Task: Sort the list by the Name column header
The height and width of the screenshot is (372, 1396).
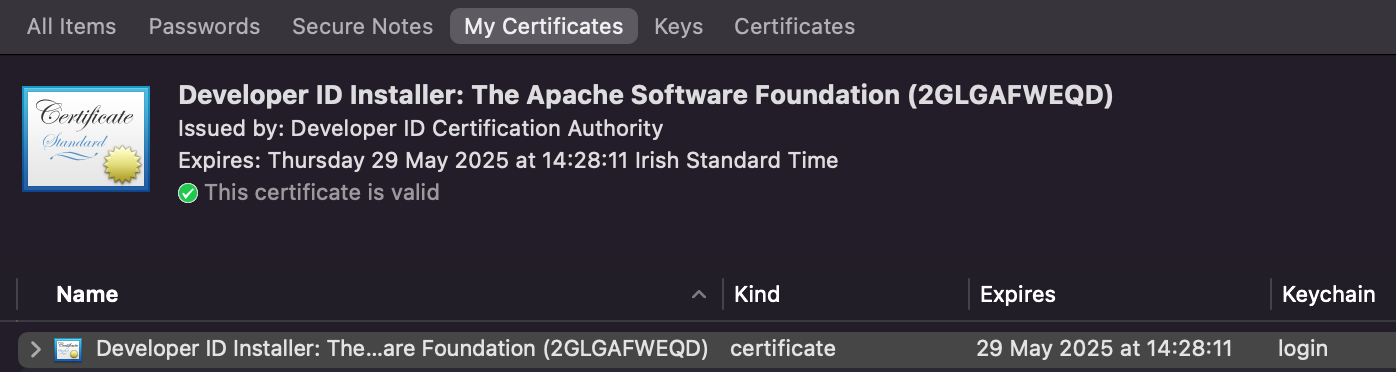Action: [87, 295]
